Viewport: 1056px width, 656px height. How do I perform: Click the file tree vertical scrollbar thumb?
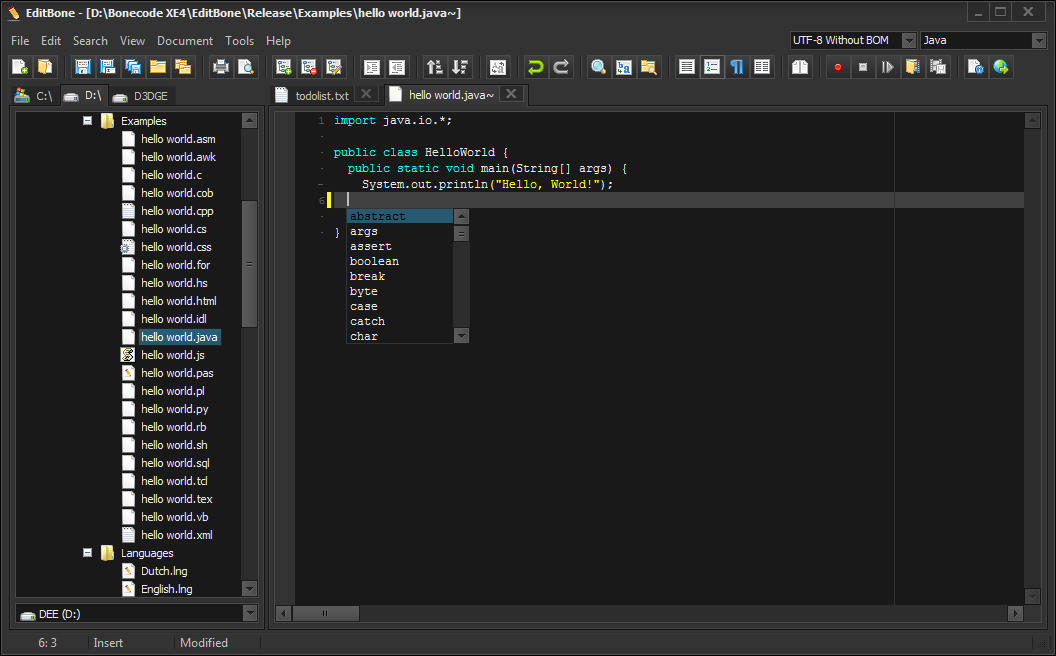tap(249, 264)
